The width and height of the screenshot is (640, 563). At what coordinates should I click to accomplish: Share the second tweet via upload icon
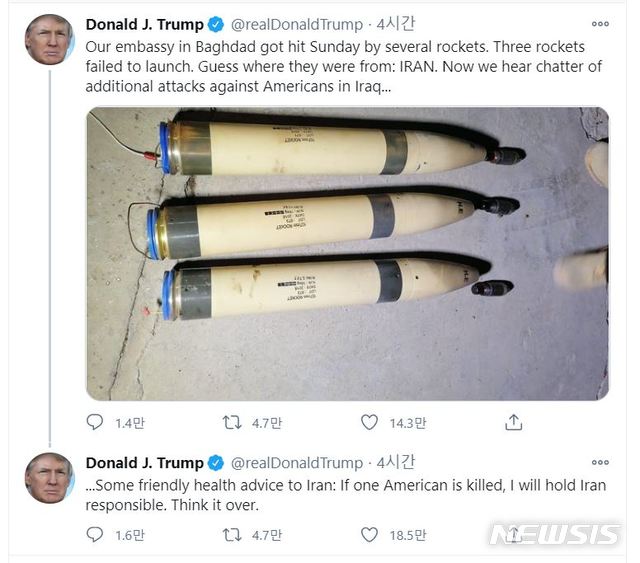513,535
